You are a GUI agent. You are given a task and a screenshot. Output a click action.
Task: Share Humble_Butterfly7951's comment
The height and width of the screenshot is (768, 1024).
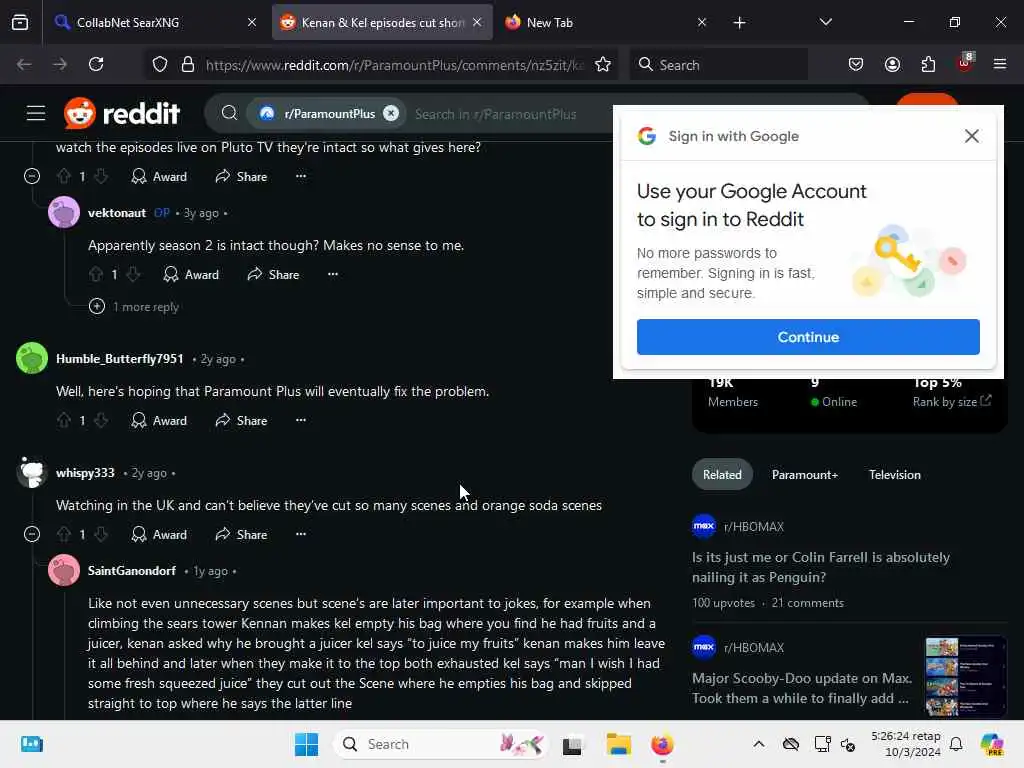point(241,421)
